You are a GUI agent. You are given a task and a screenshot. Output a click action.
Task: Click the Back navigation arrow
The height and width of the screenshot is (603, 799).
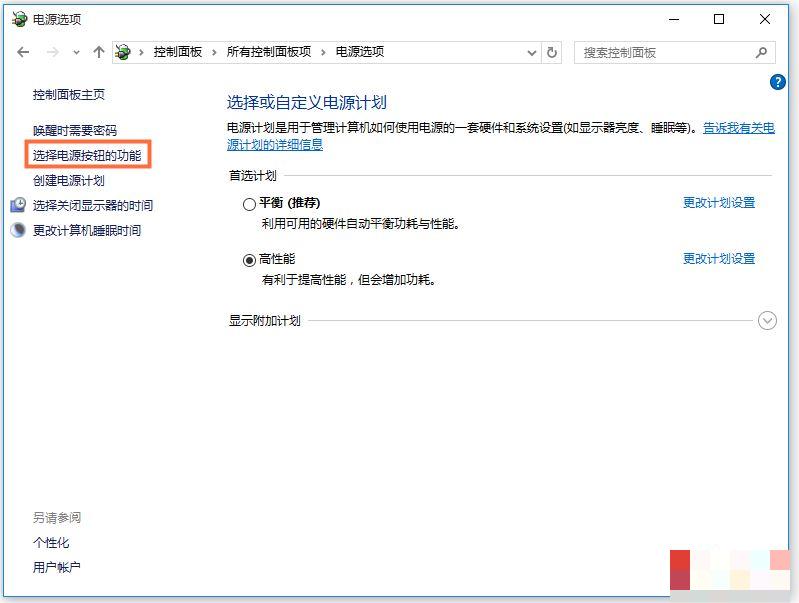tap(24, 52)
